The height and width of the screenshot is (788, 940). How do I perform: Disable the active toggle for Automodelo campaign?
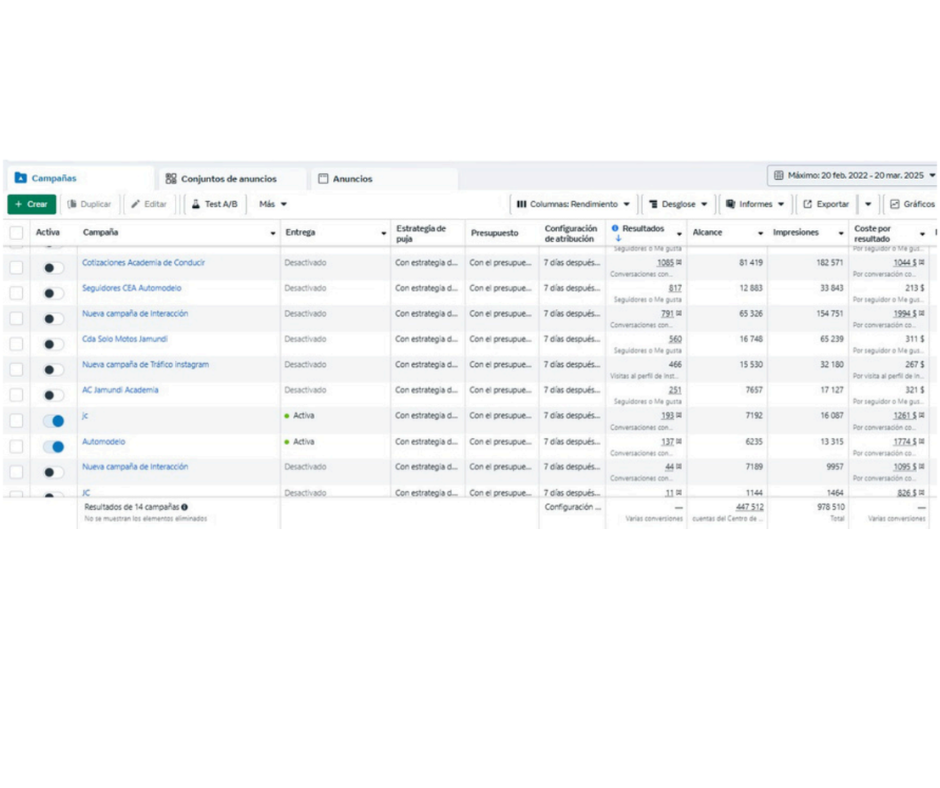53,446
